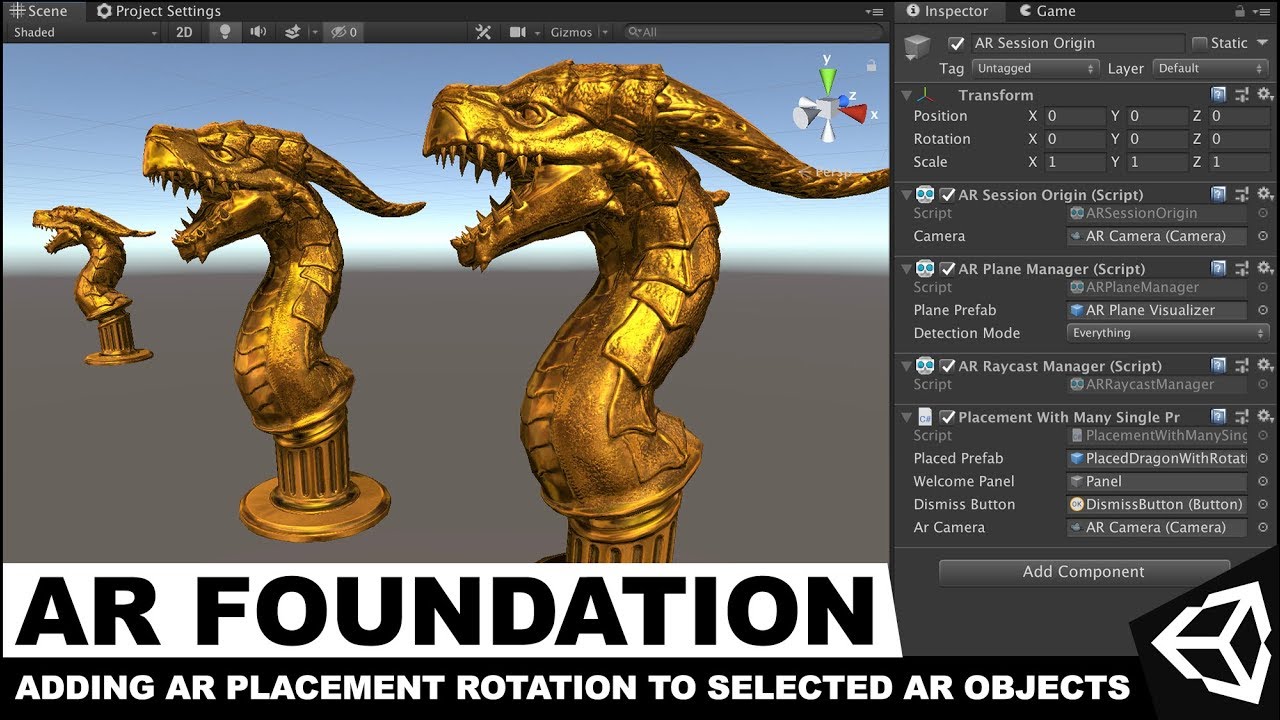
Task: Click the Dismiss Button object field
Action: coord(1157,504)
